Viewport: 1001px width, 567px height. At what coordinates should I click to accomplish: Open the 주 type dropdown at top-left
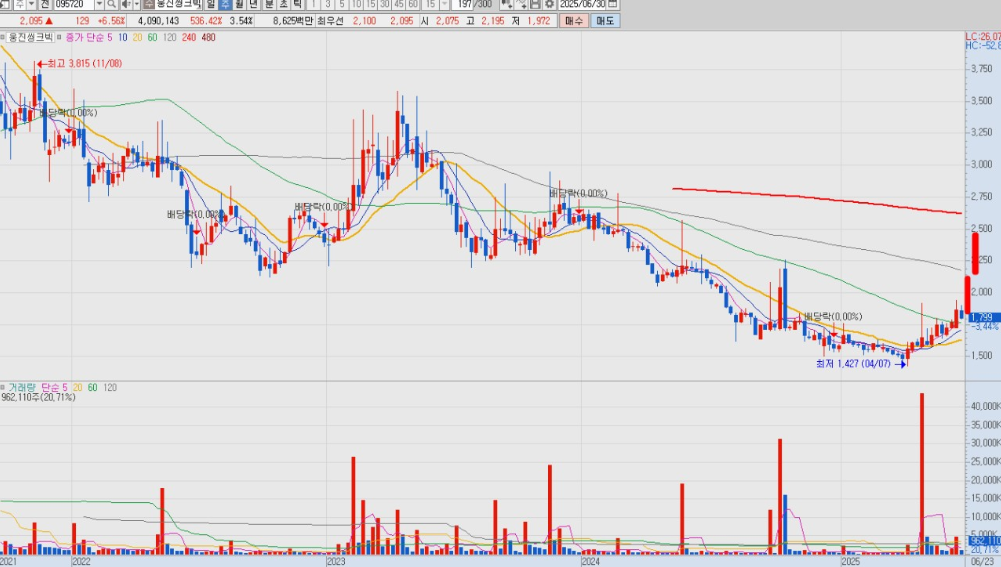pyautogui.click(x=32, y=5)
